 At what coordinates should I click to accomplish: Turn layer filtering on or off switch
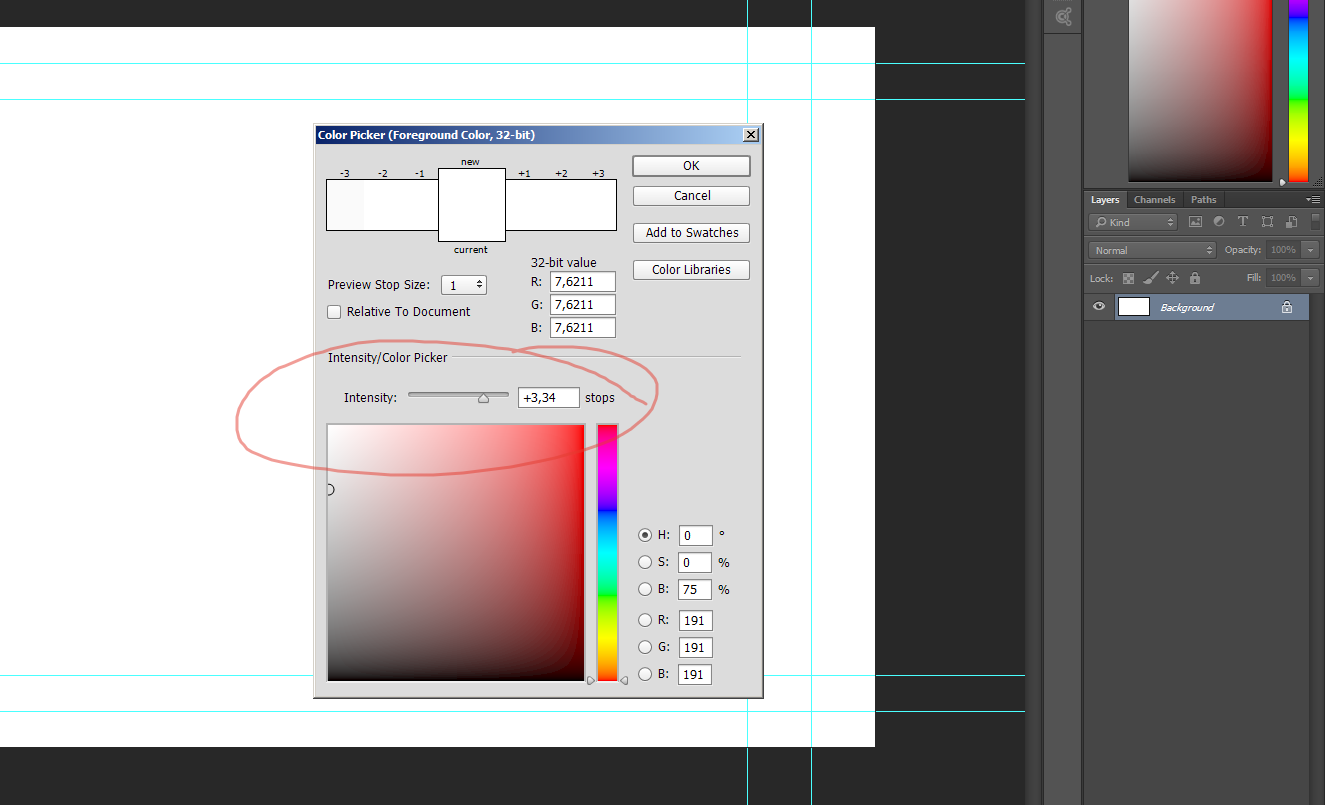pyautogui.click(x=1315, y=221)
